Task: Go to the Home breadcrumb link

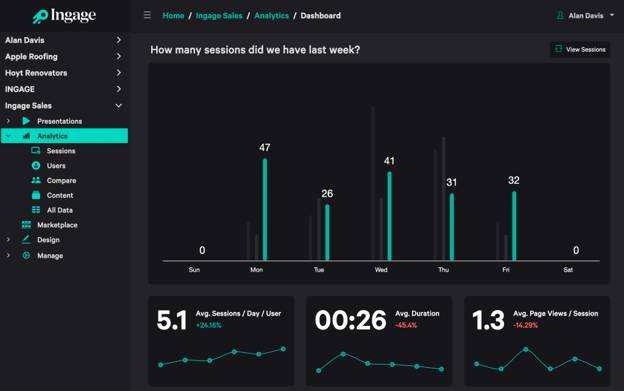Action: [173, 16]
